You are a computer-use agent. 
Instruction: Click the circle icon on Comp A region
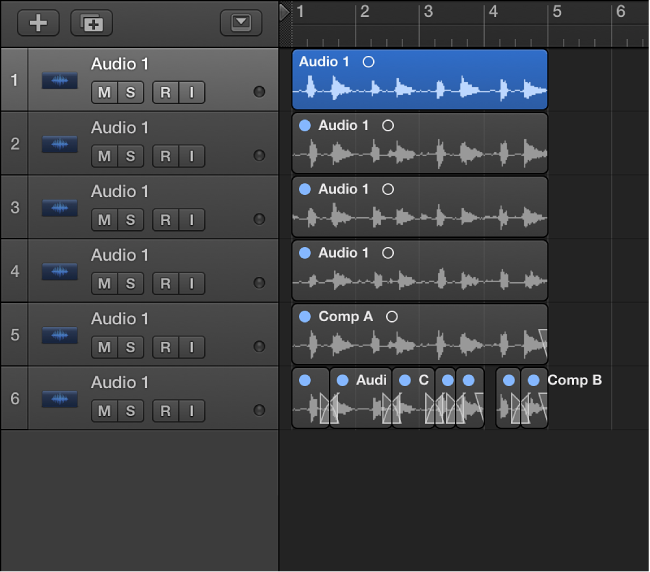[392, 317]
